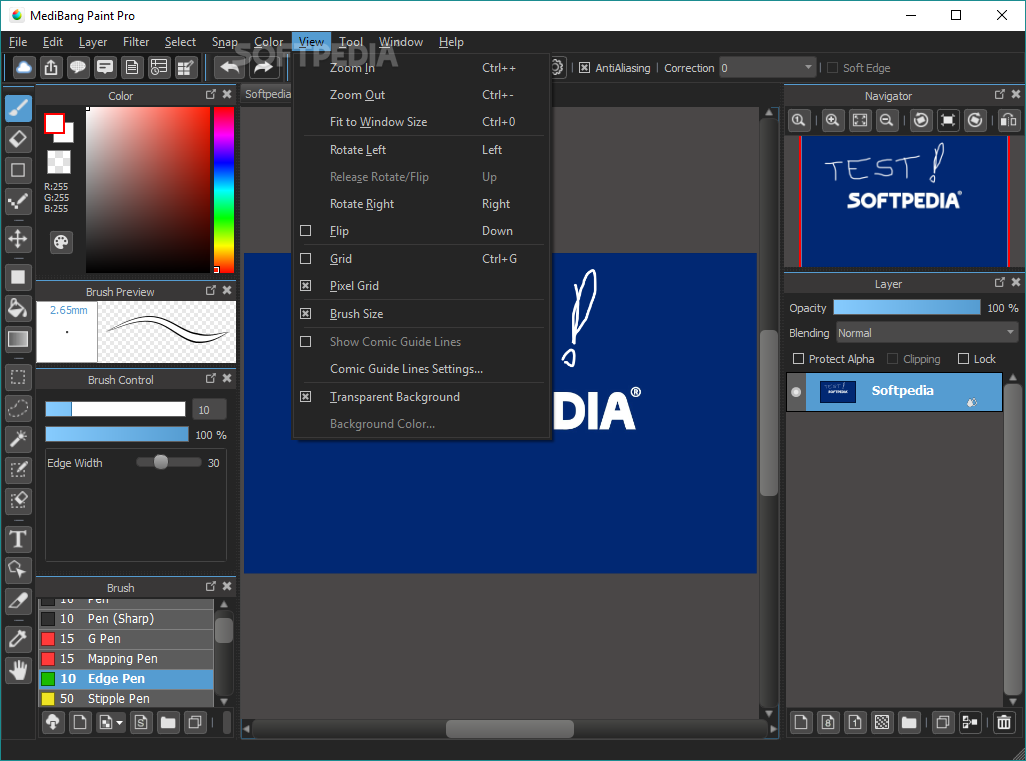Open the color palette icon in Color panel

61,242
